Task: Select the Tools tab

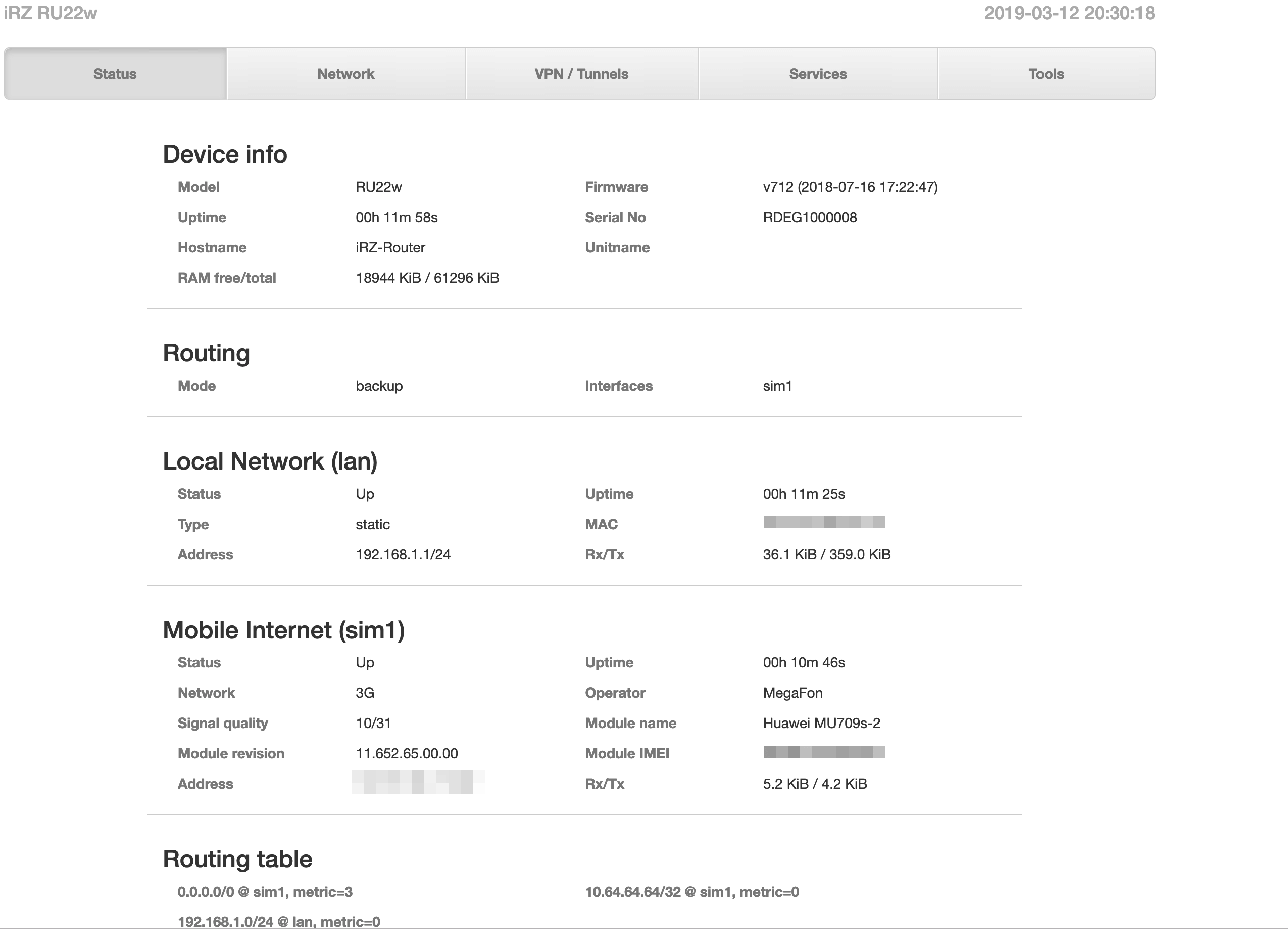Action: (1046, 74)
